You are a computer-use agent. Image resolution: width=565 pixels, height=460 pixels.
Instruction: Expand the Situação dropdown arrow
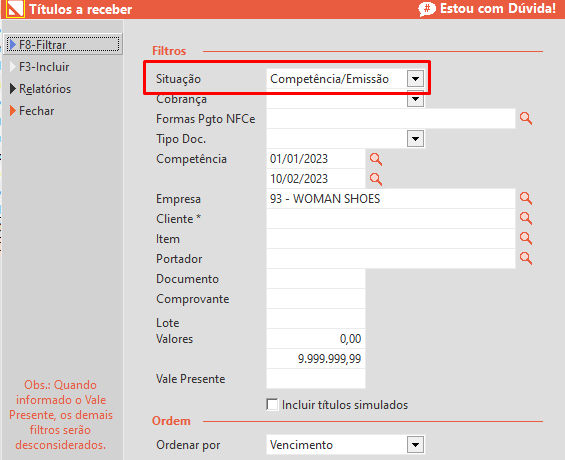[x=415, y=79]
